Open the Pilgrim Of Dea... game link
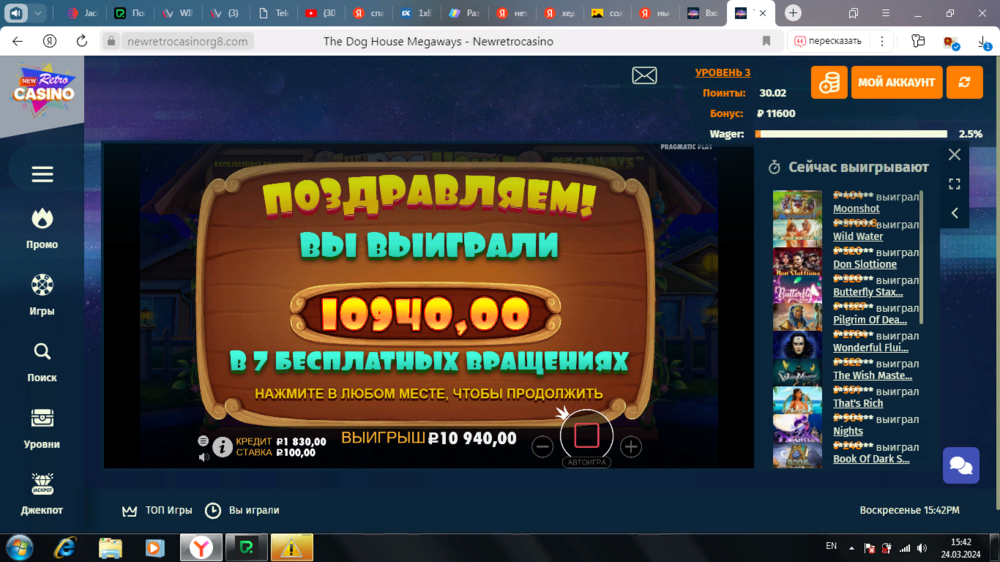Viewport: 1000px width, 562px height. point(869,320)
